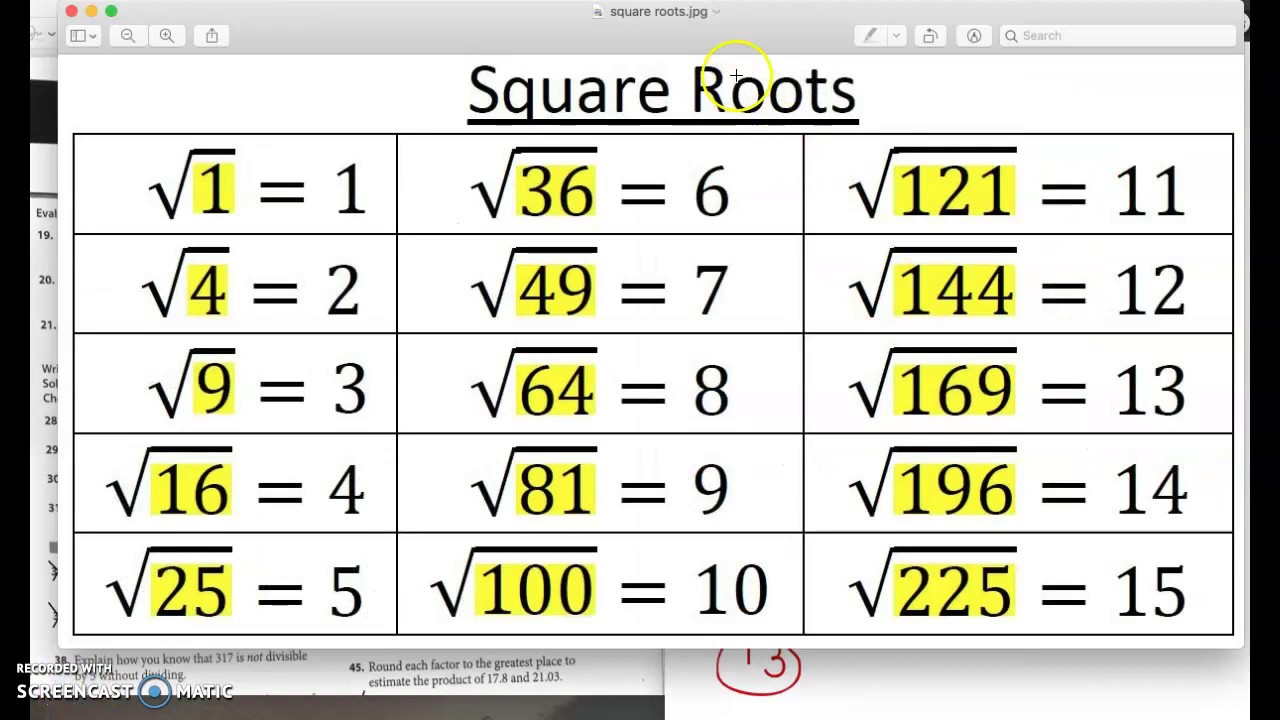Click the √121 = 11 cell
This screenshot has width=1280, height=720.
pos(1018,184)
